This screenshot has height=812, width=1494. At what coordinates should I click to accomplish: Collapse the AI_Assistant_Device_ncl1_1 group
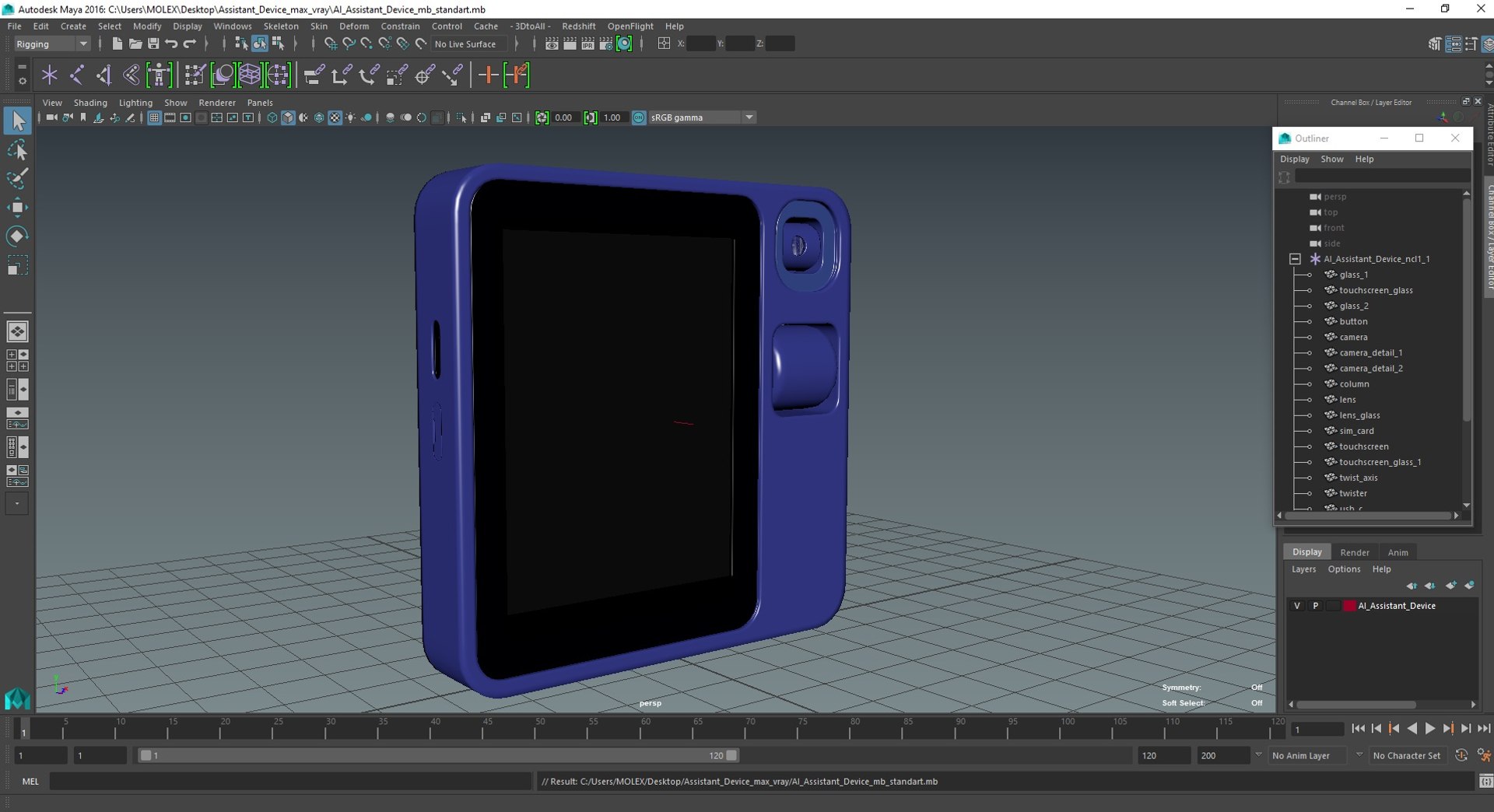[1295, 259]
